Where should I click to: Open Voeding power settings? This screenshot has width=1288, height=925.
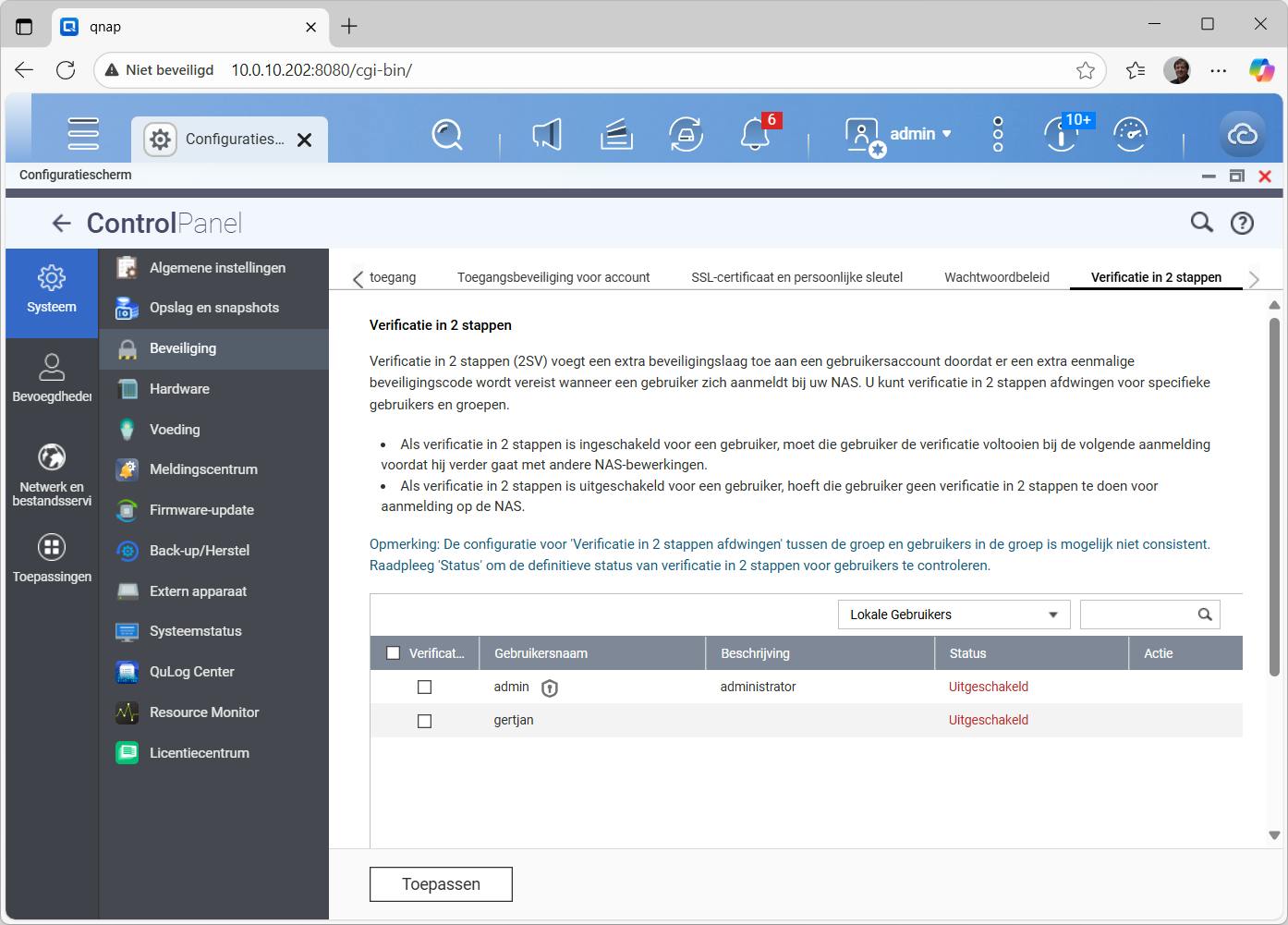click(x=213, y=430)
